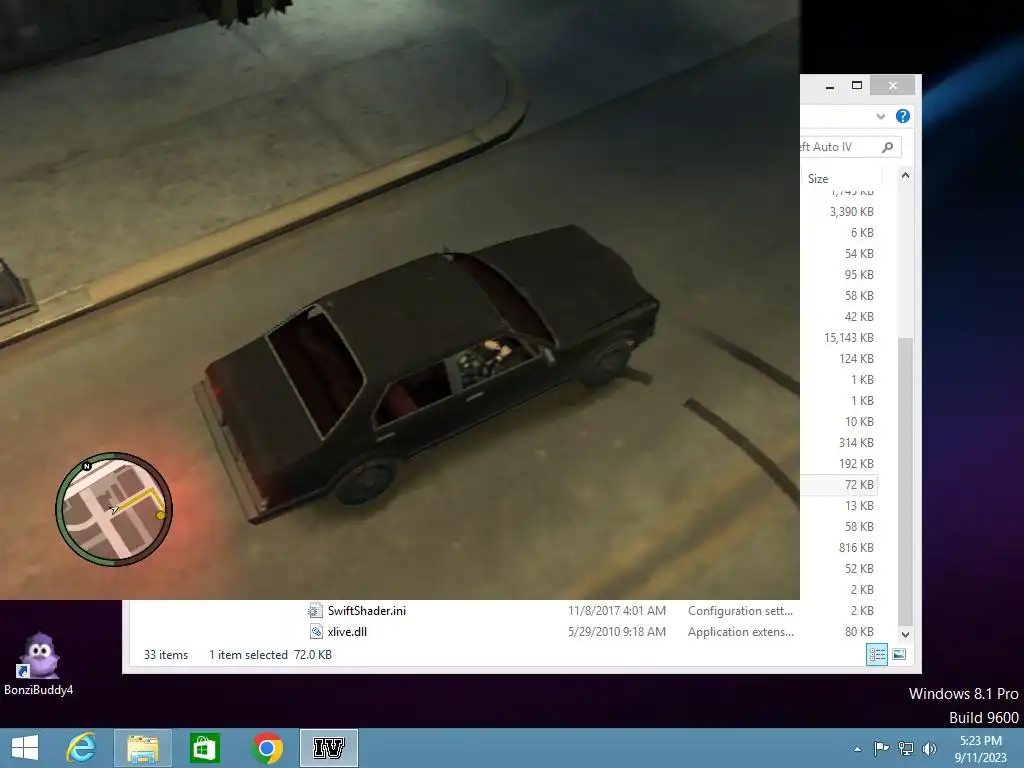Click the 80 KB size entry
1024x768 pixels.
click(859, 632)
